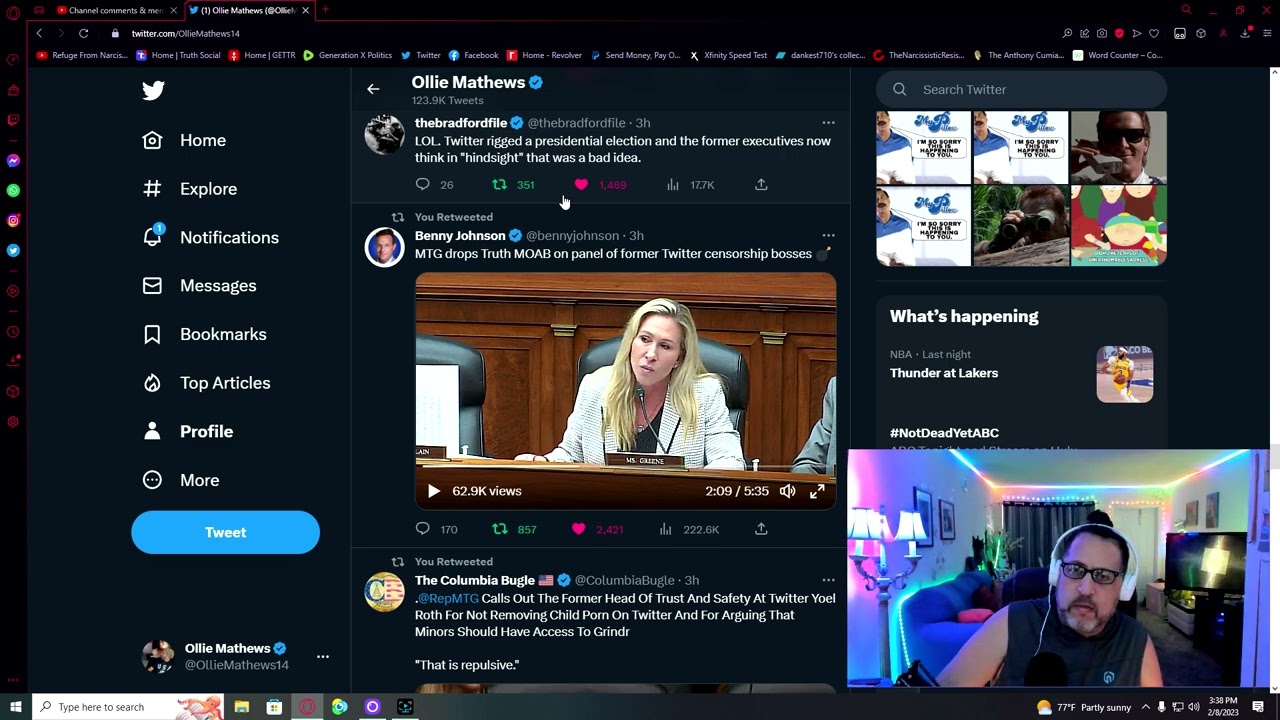Share thebradfordfile's tweet

(x=761, y=184)
